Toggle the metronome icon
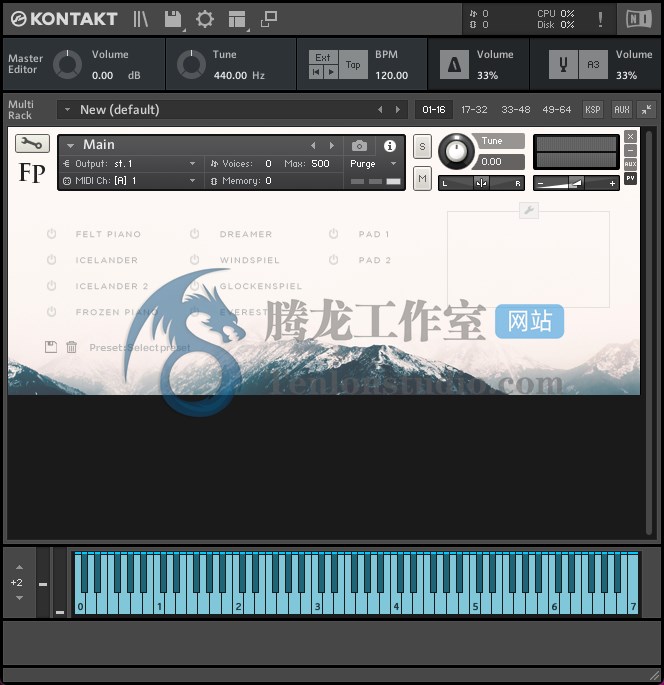Image resolution: width=664 pixels, height=685 pixels. pyautogui.click(x=454, y=65)
